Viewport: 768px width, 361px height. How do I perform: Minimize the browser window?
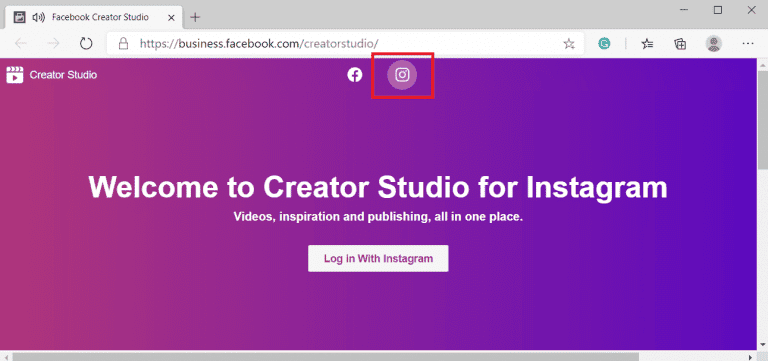pos(684,10)
